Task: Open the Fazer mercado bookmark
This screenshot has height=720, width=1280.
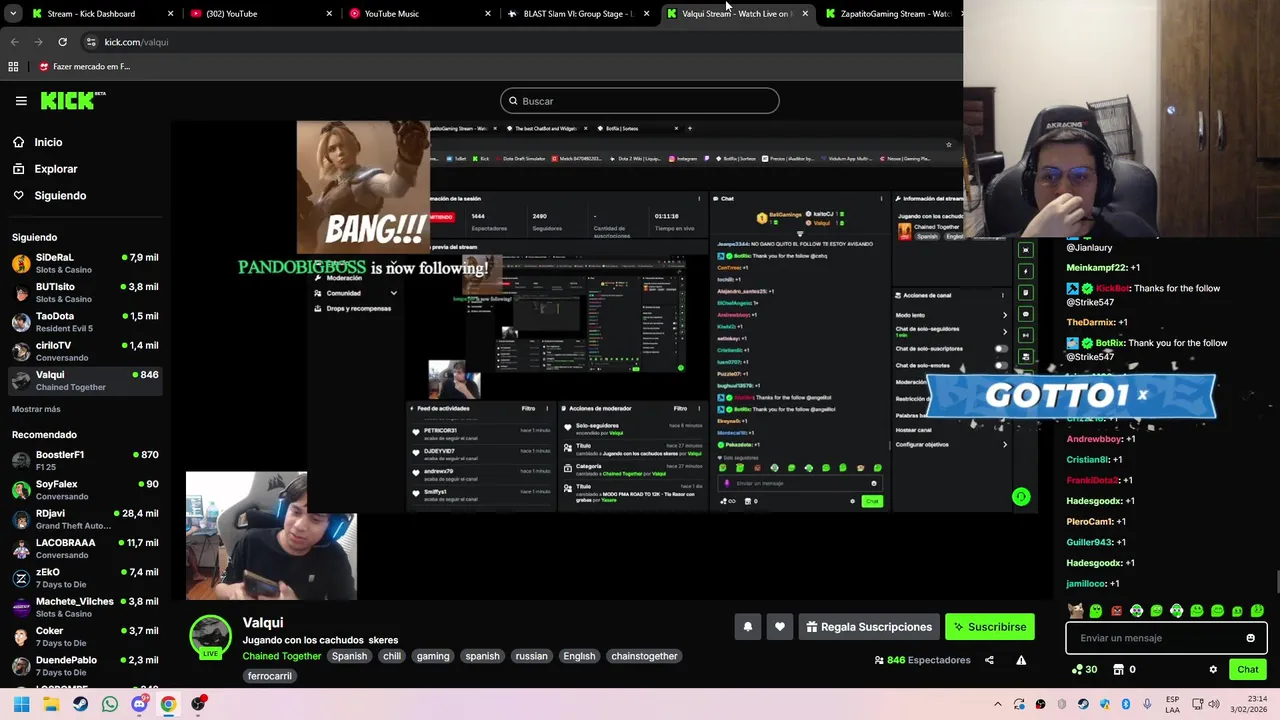Action: click(84, 67)
